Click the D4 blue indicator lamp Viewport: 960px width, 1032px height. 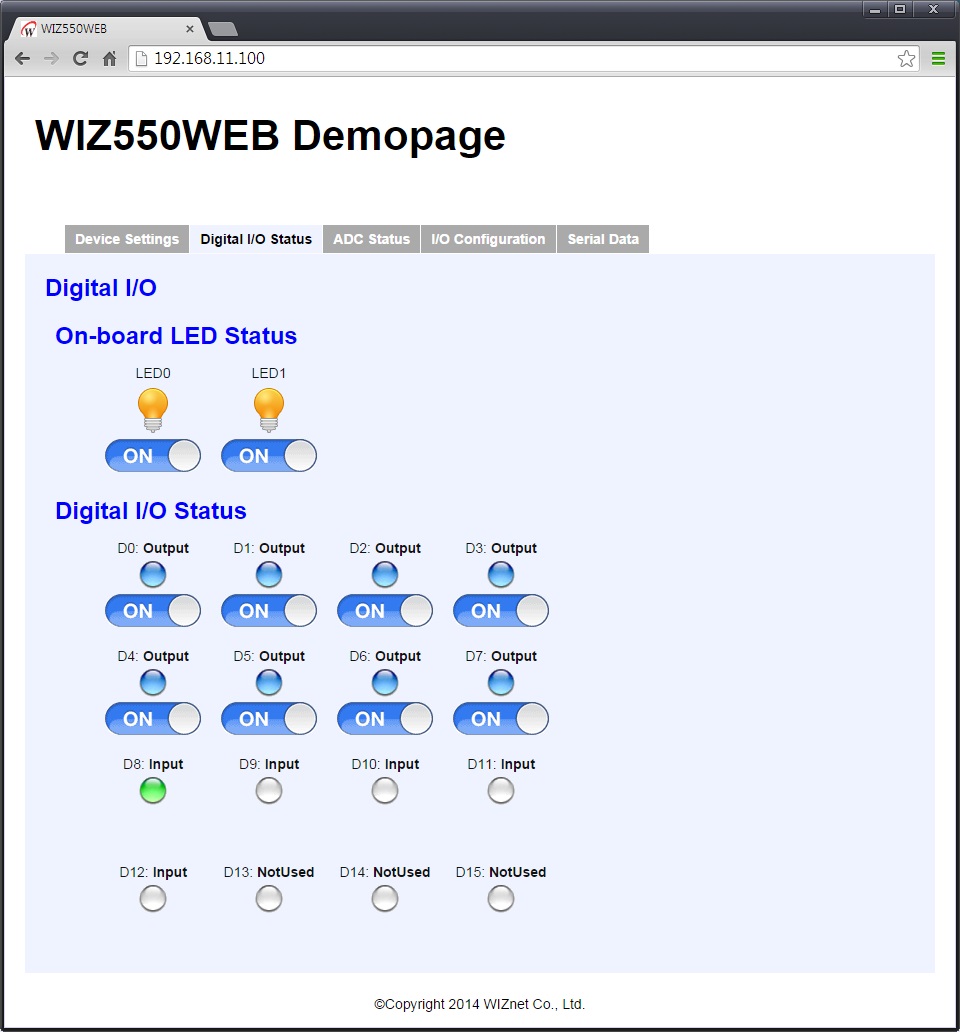click(x=153, y=683)
